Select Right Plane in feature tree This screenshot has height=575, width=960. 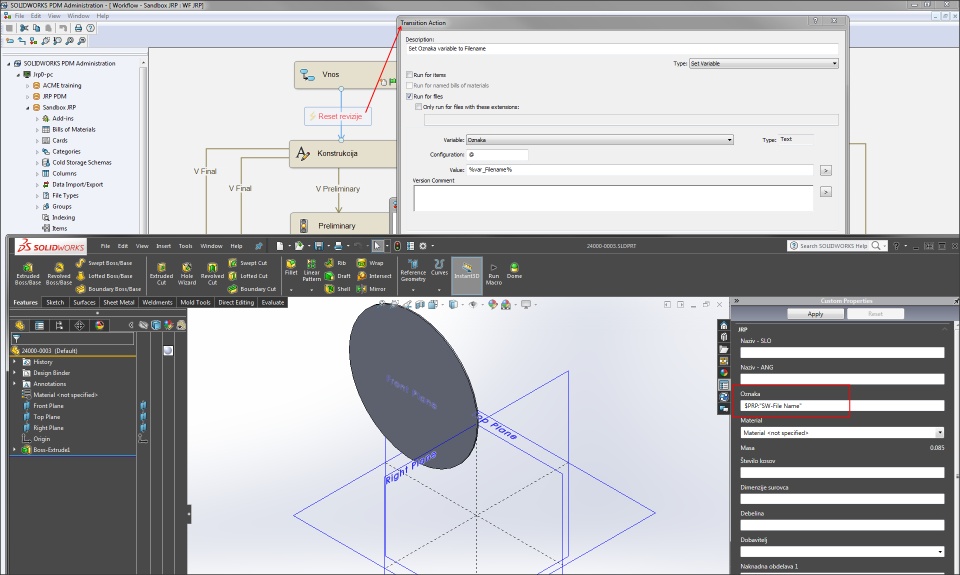pyautogui.click(x=48, y=427)
